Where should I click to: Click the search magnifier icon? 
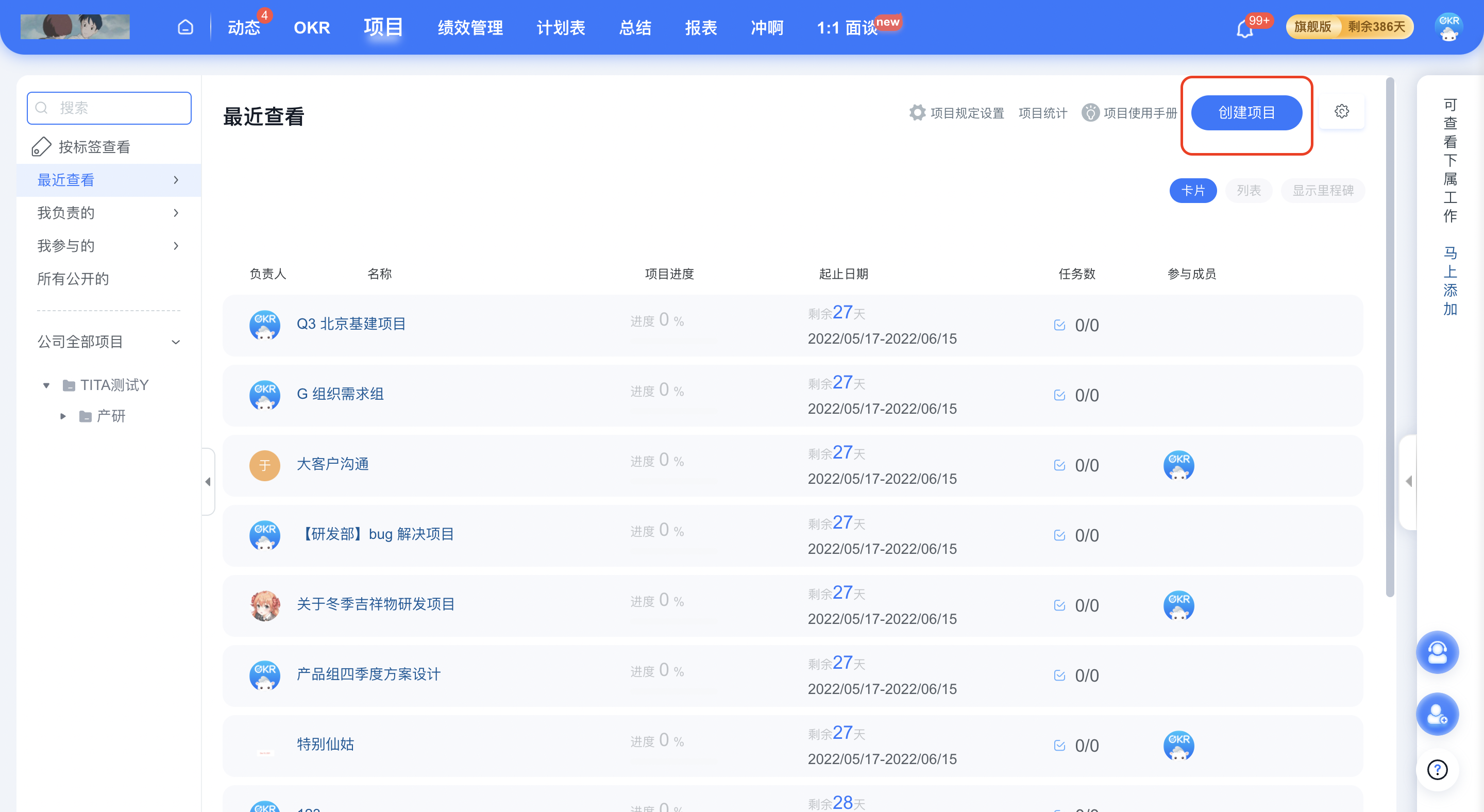point(41,108)
